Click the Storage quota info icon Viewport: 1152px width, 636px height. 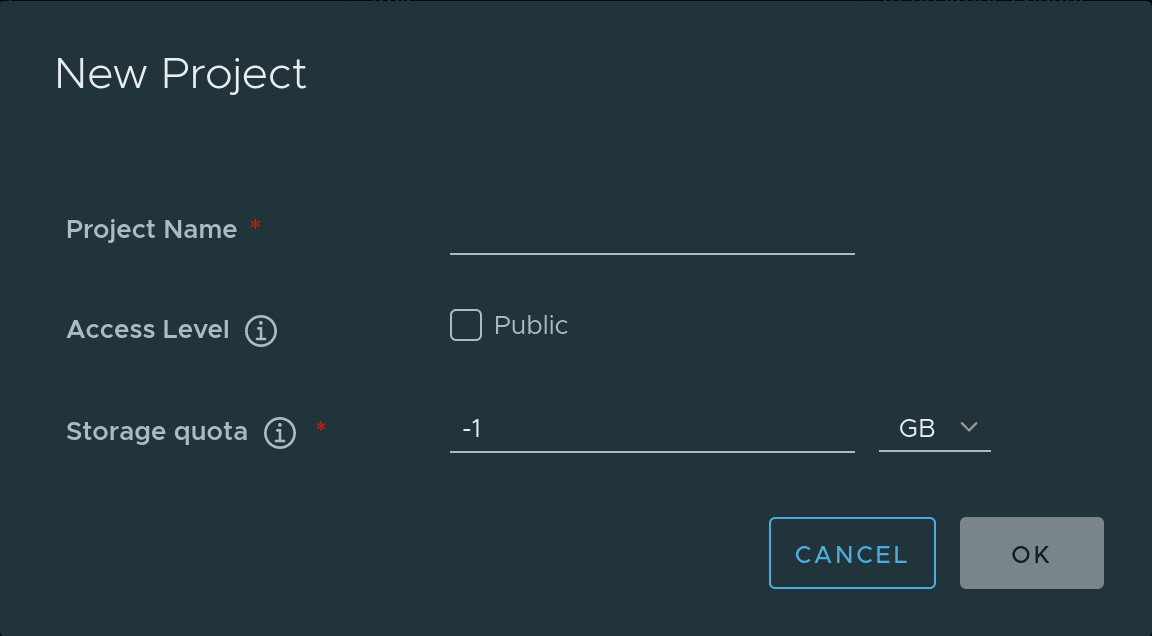[281, 432]
